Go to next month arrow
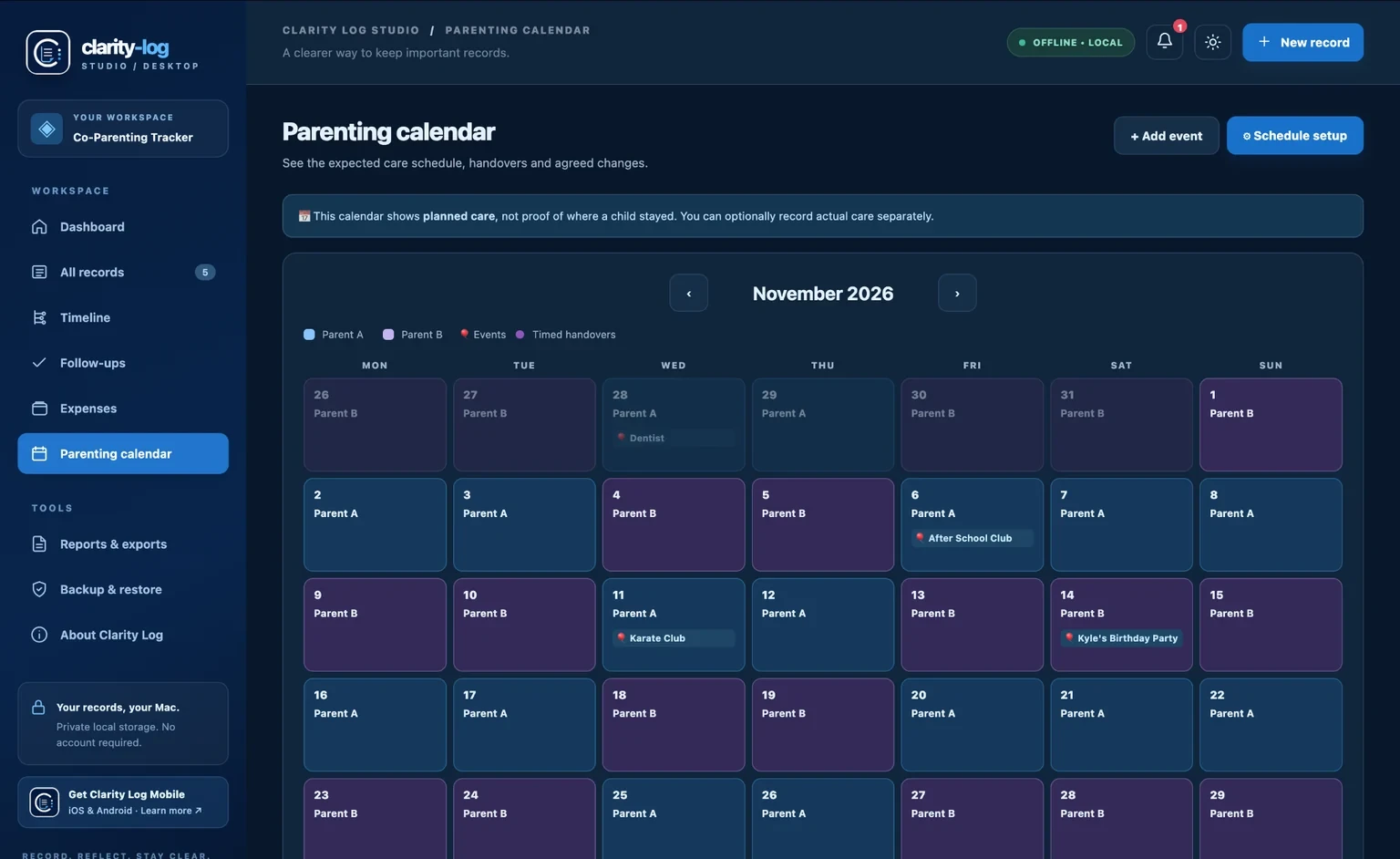This screenshot has height=859, width=1400. (x=957, y=293)
